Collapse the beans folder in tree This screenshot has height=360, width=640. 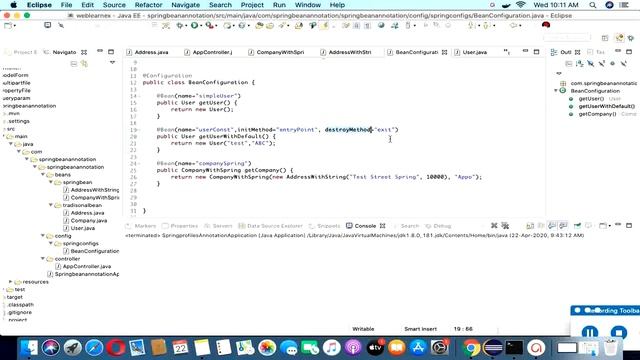(x=43, y=175)
